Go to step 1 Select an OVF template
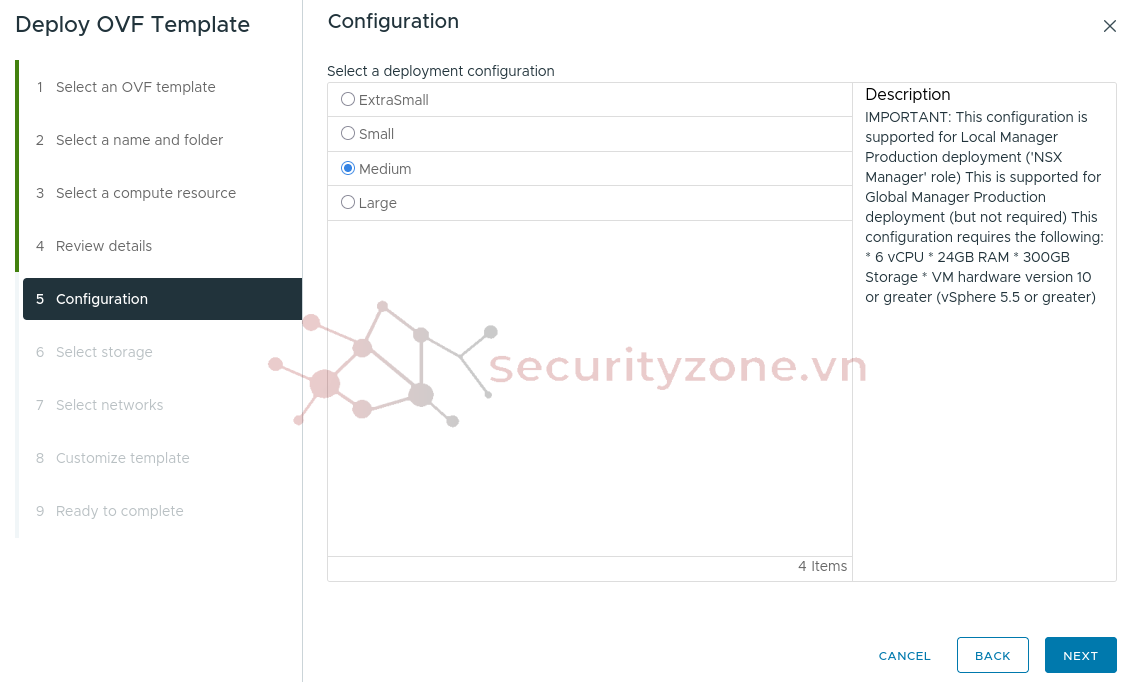 pyautogui.click(x=135, y=87)
